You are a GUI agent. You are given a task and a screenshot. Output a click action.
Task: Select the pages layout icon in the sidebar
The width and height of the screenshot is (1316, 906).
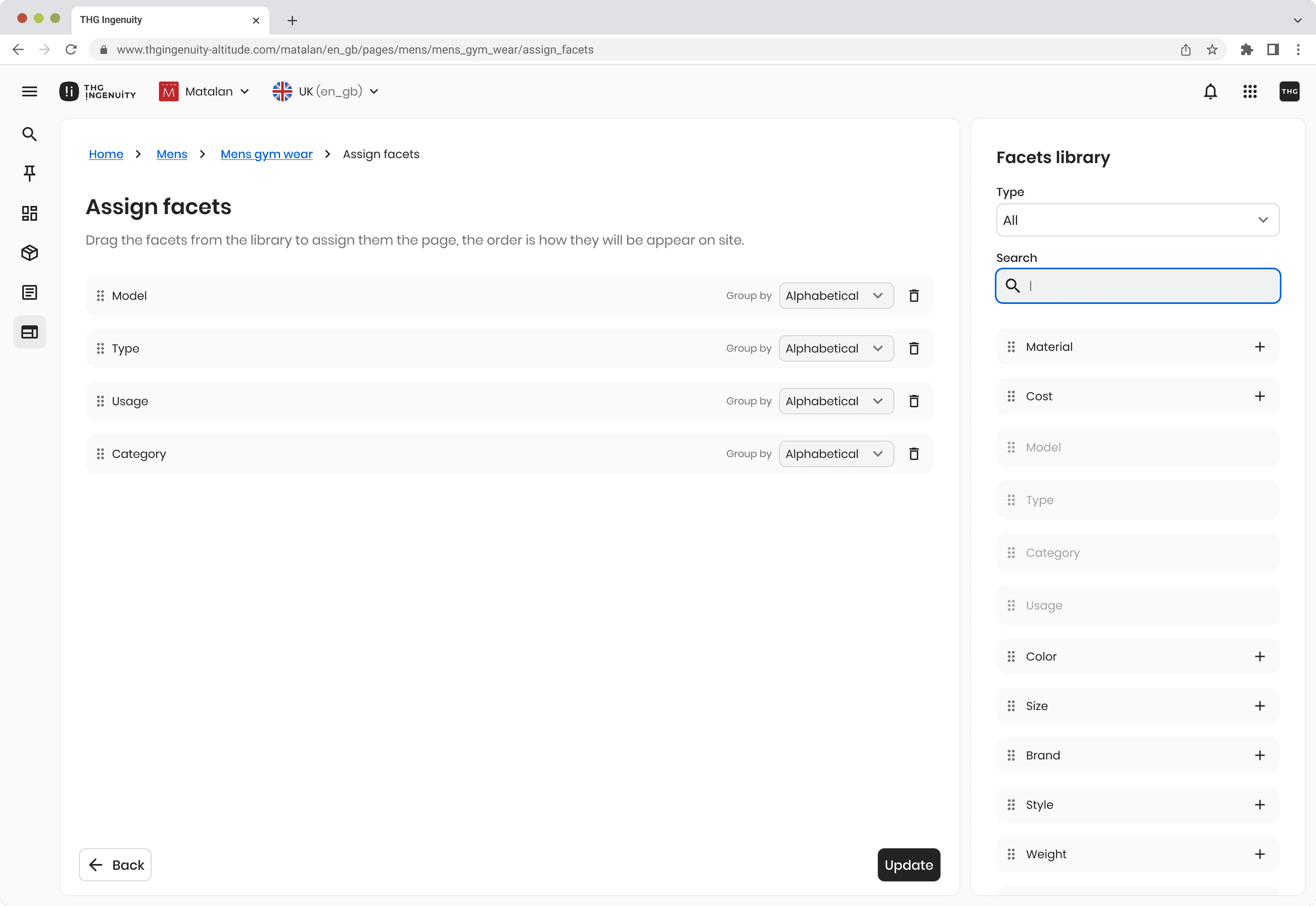pyautogui.click(x=30, y=332)
